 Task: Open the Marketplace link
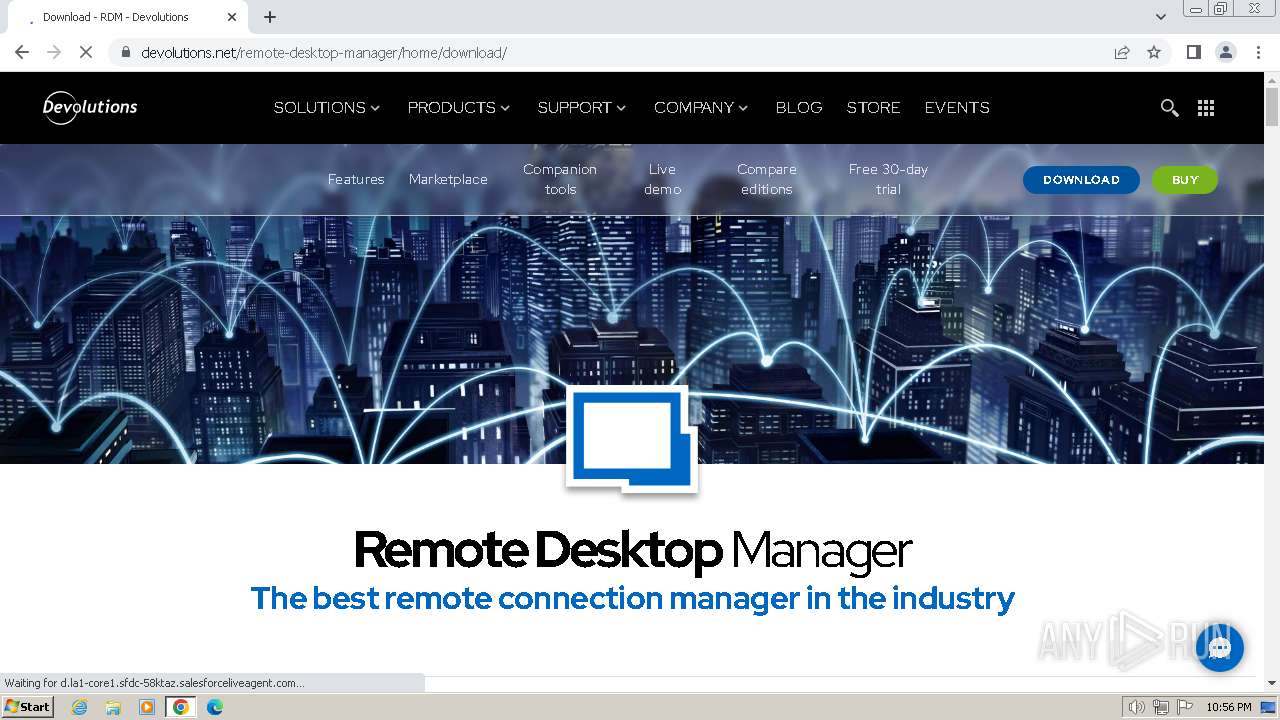coord(448,179)
